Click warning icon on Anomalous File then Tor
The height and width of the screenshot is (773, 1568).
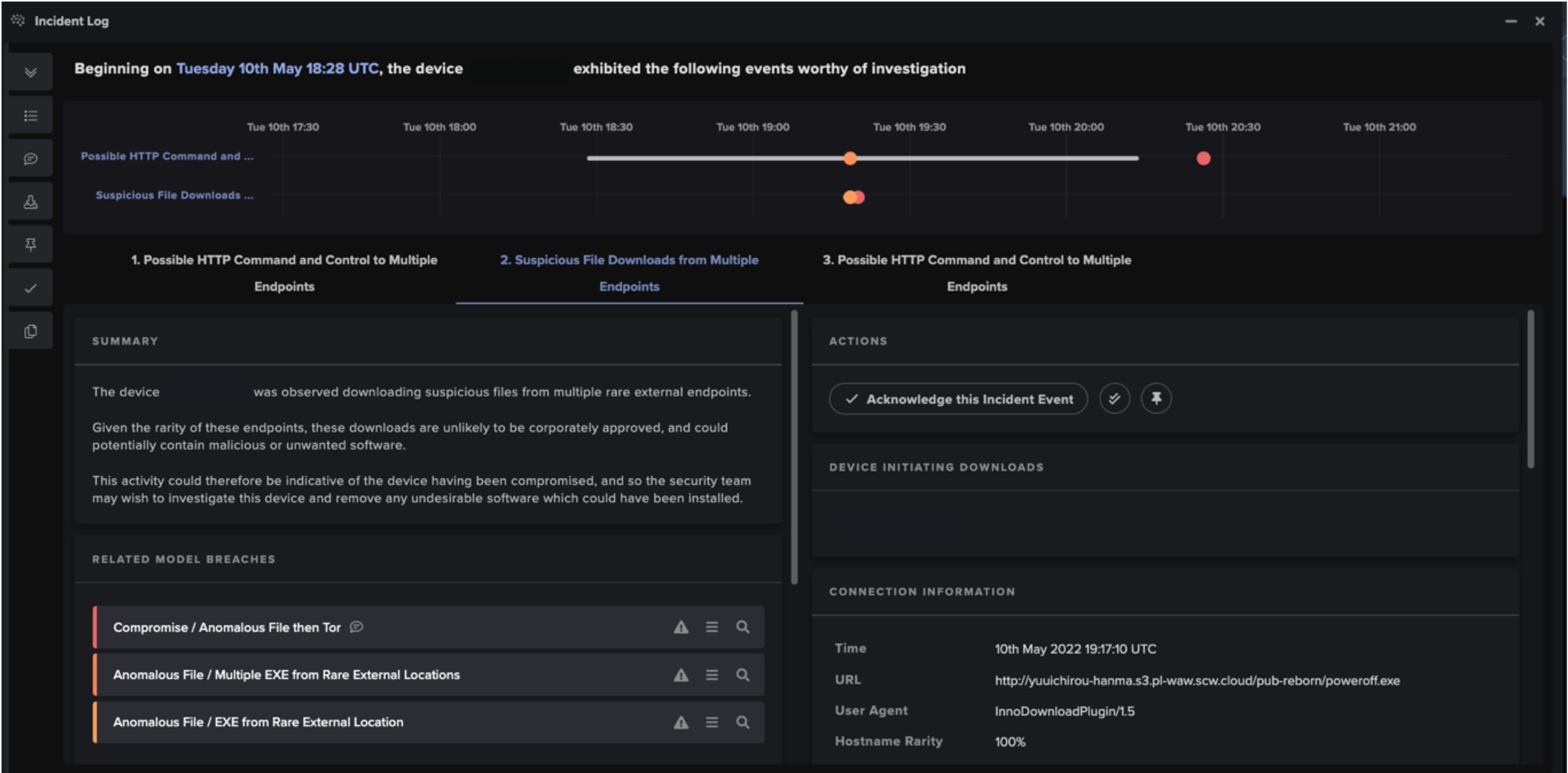tap(680, 627)
